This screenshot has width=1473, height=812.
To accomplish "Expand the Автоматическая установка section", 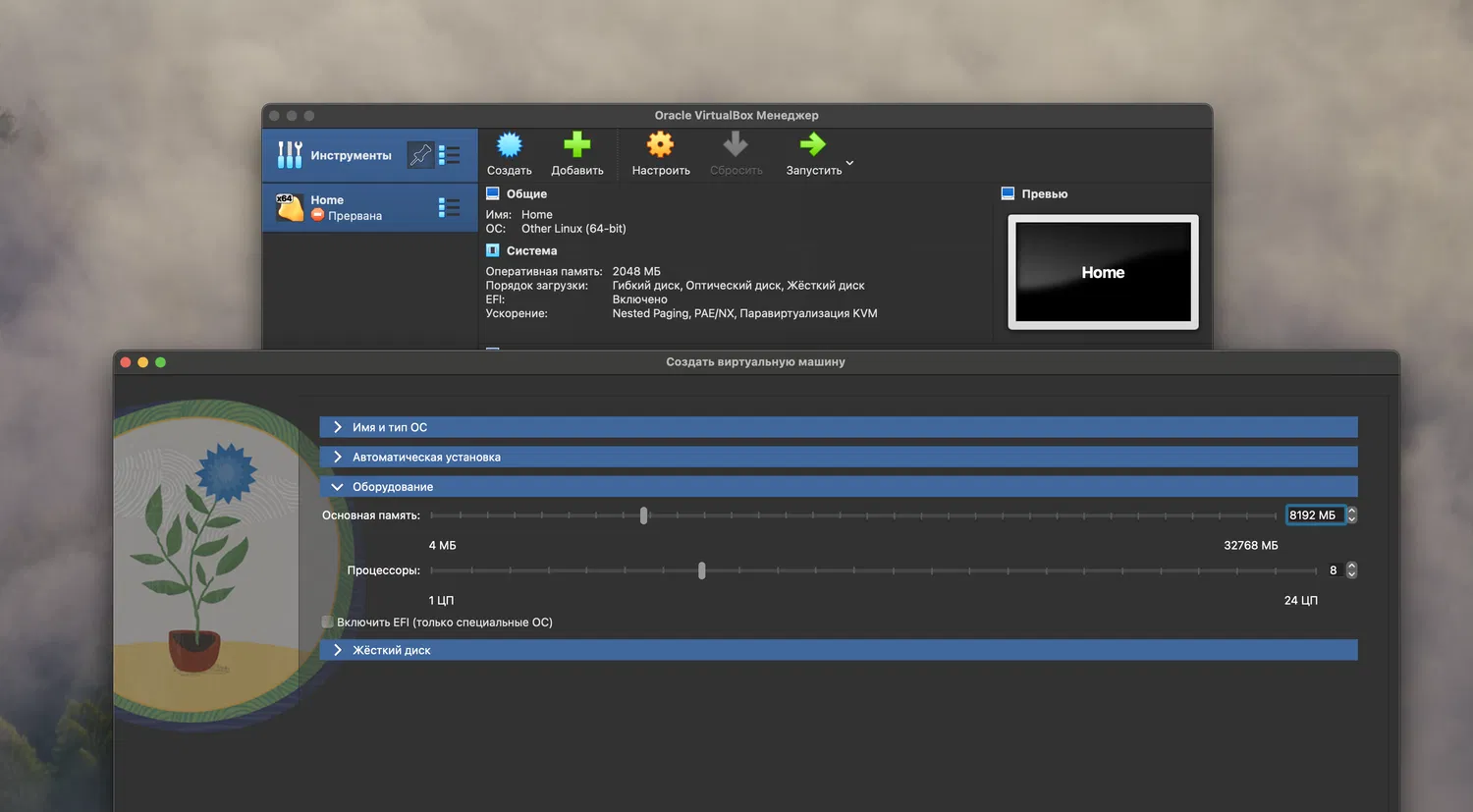I will point(839,457).
